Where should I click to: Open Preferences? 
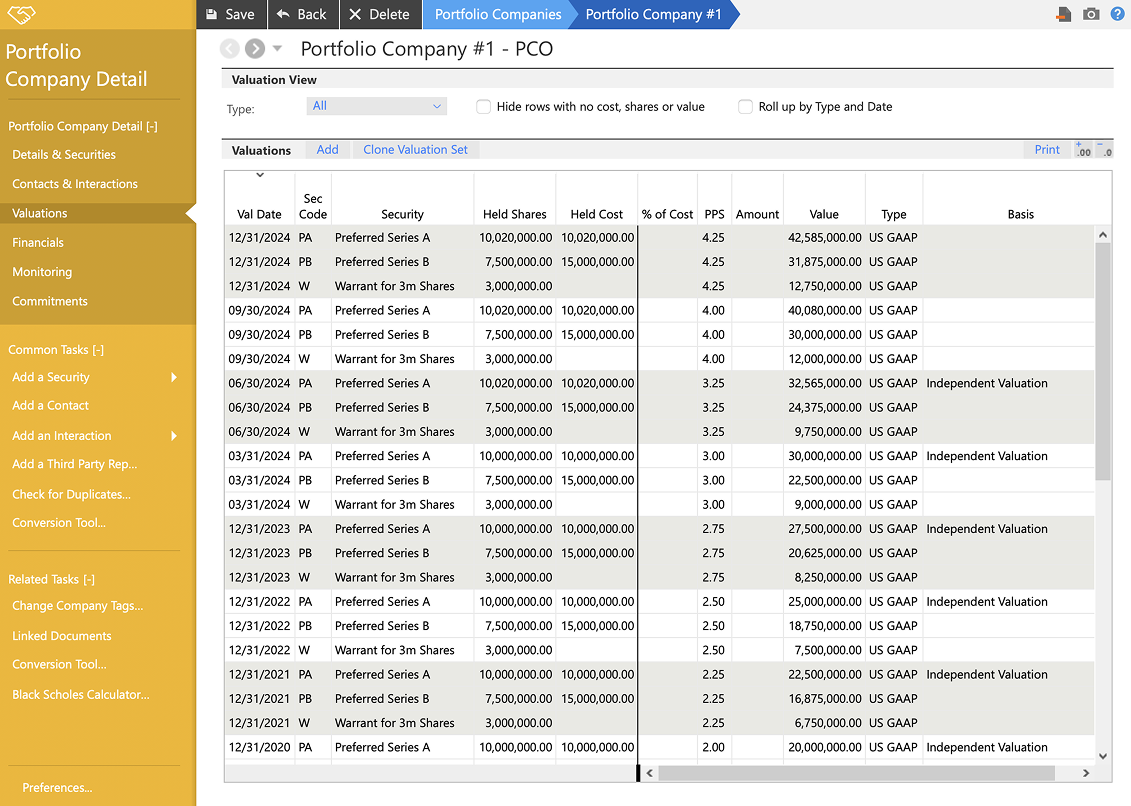[57, 788]
